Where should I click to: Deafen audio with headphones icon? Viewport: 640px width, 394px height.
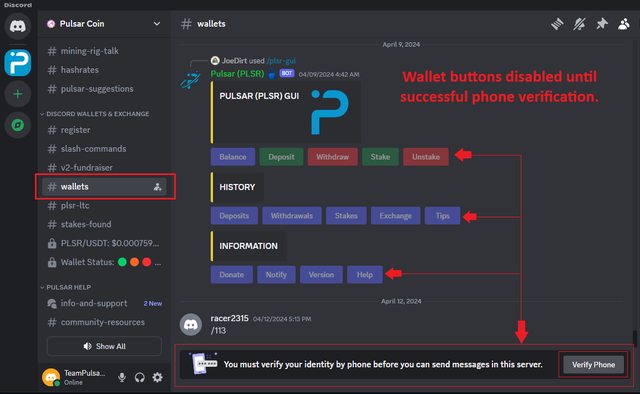[x=140, y=377]
